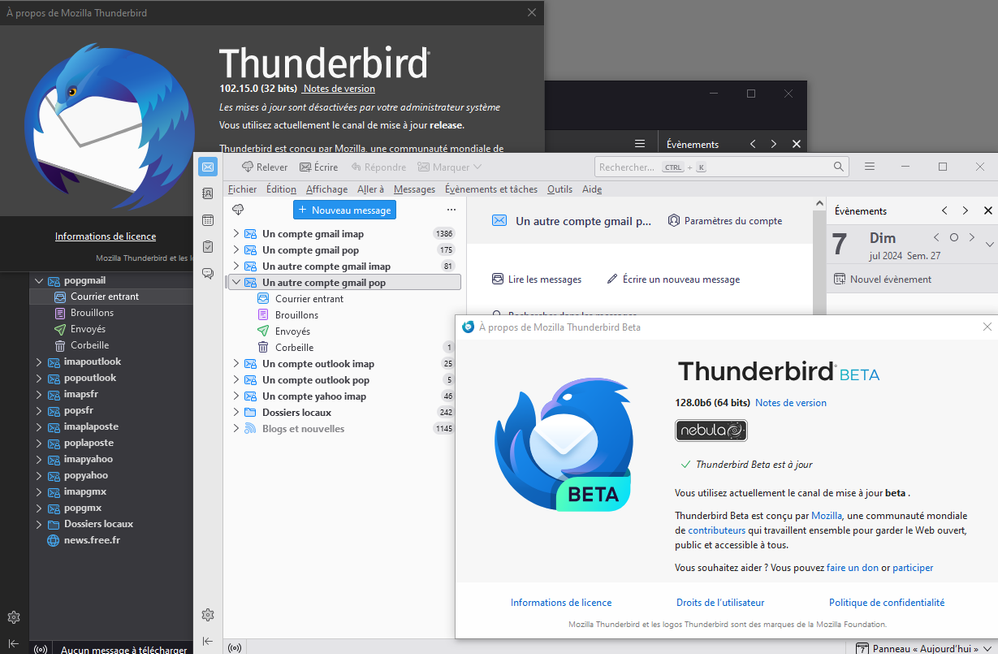This screenshot has width=998, height=654.
Task: Click the Relever get messages button
Action: coord(264,167)
